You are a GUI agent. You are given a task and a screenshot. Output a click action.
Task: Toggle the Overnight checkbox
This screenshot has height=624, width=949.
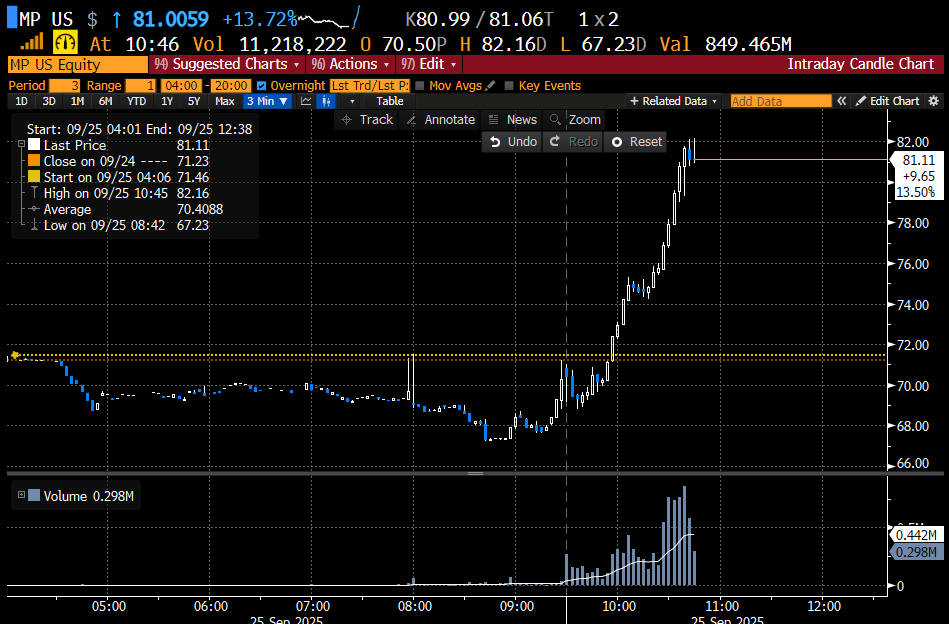pyautogui.click(x=261, y=85)
